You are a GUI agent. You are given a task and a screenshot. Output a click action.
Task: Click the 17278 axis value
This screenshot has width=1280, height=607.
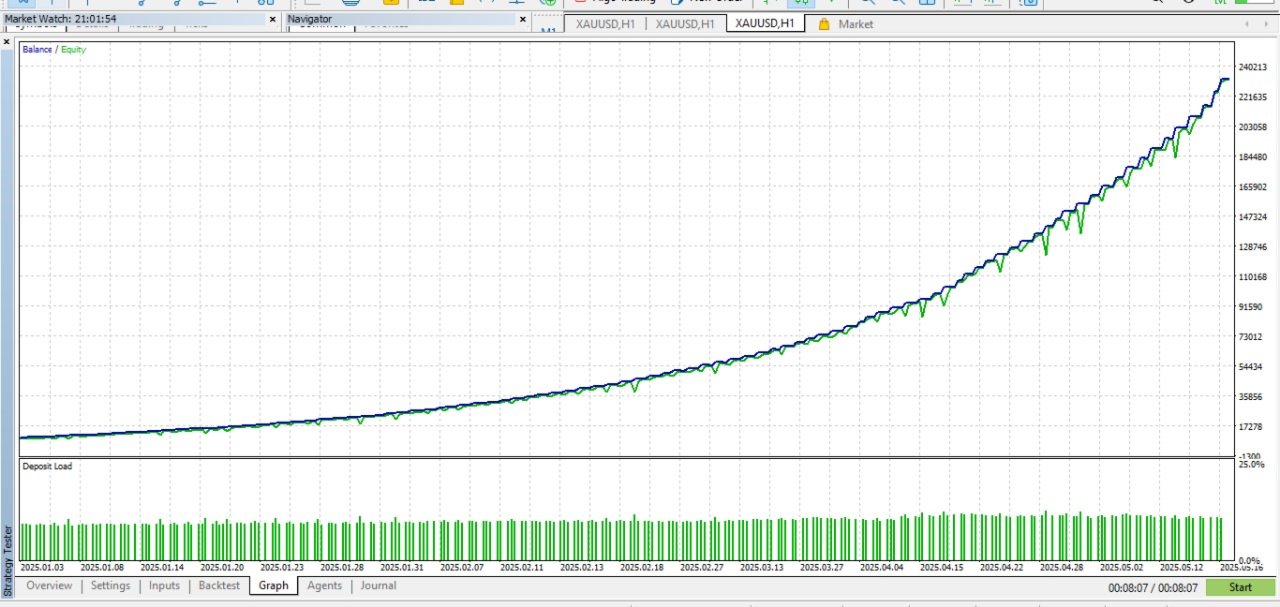(1252, 427)
